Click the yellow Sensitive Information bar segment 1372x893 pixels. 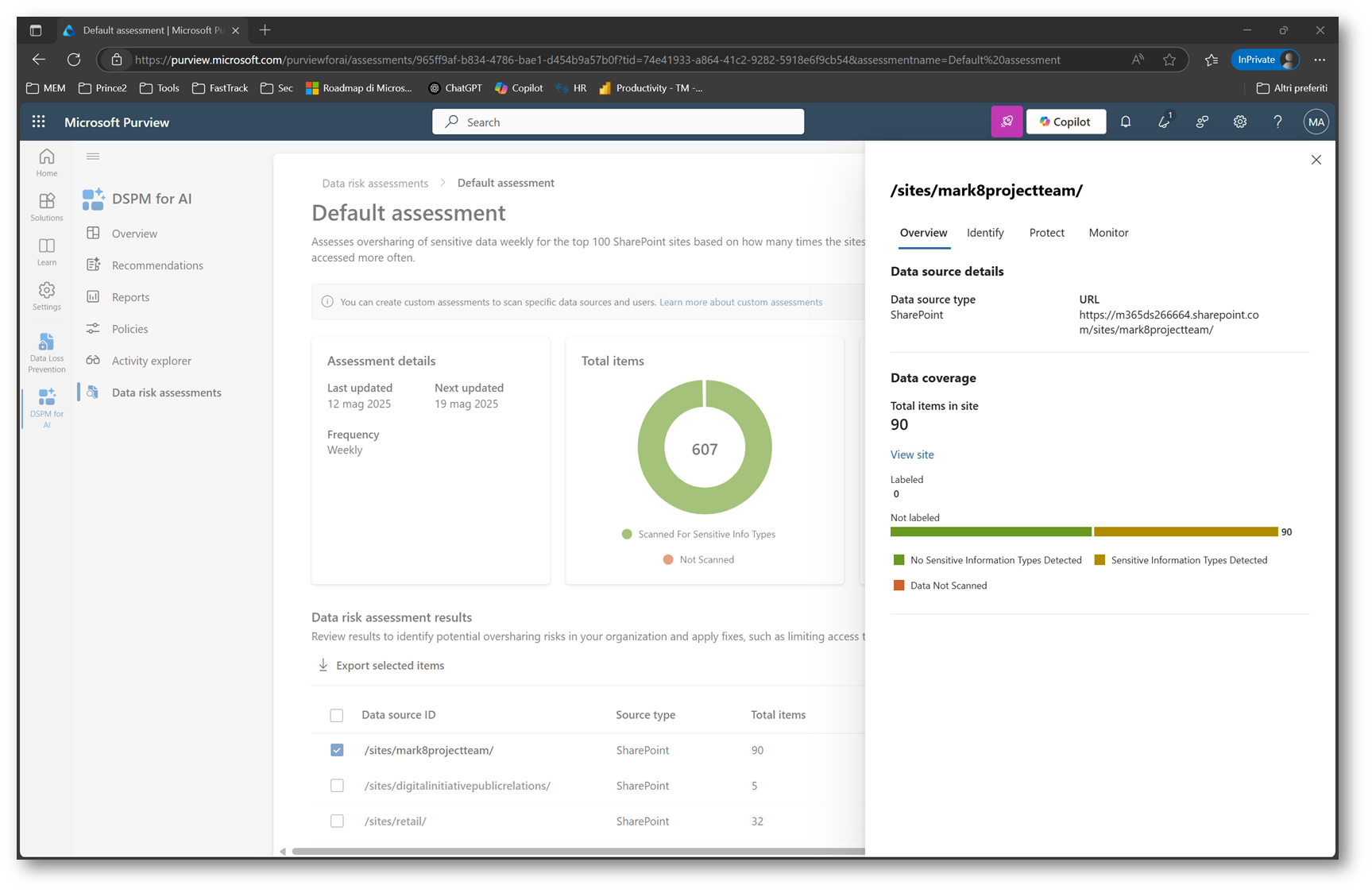coord(1185,532)
